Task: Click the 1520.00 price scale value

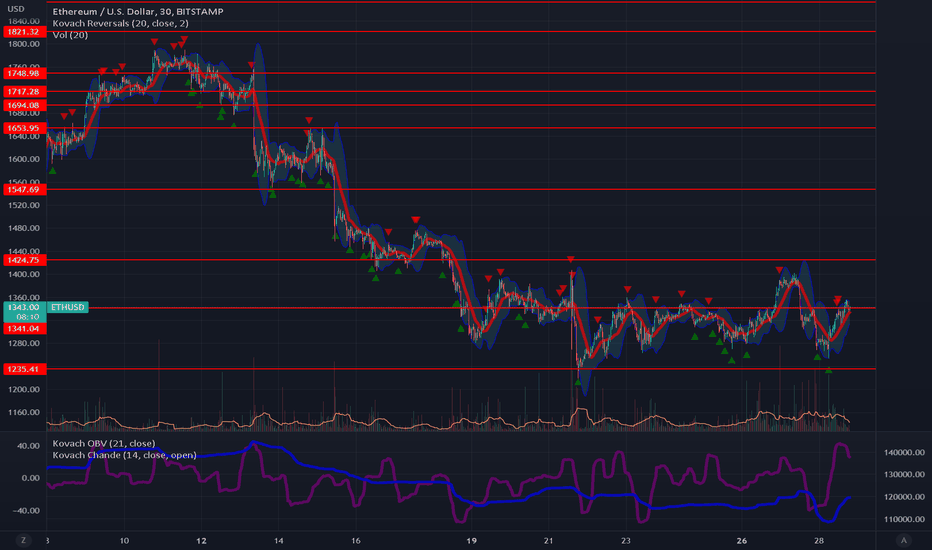Action: click(24, 205)
